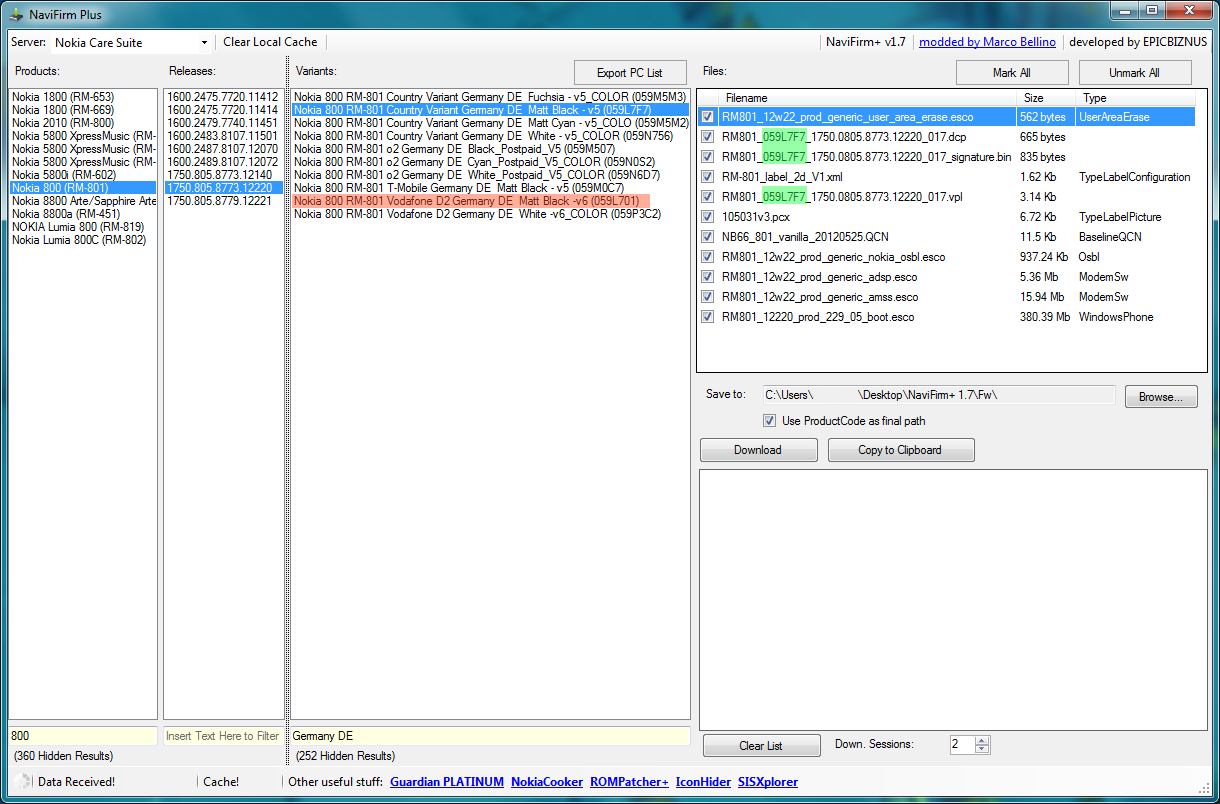Image resolution: width=1220 pixels, height=804 pixels.
Task: Uncheck the NB66_801_vanilla QCN file checkbox
Action: tap(708, 237)
